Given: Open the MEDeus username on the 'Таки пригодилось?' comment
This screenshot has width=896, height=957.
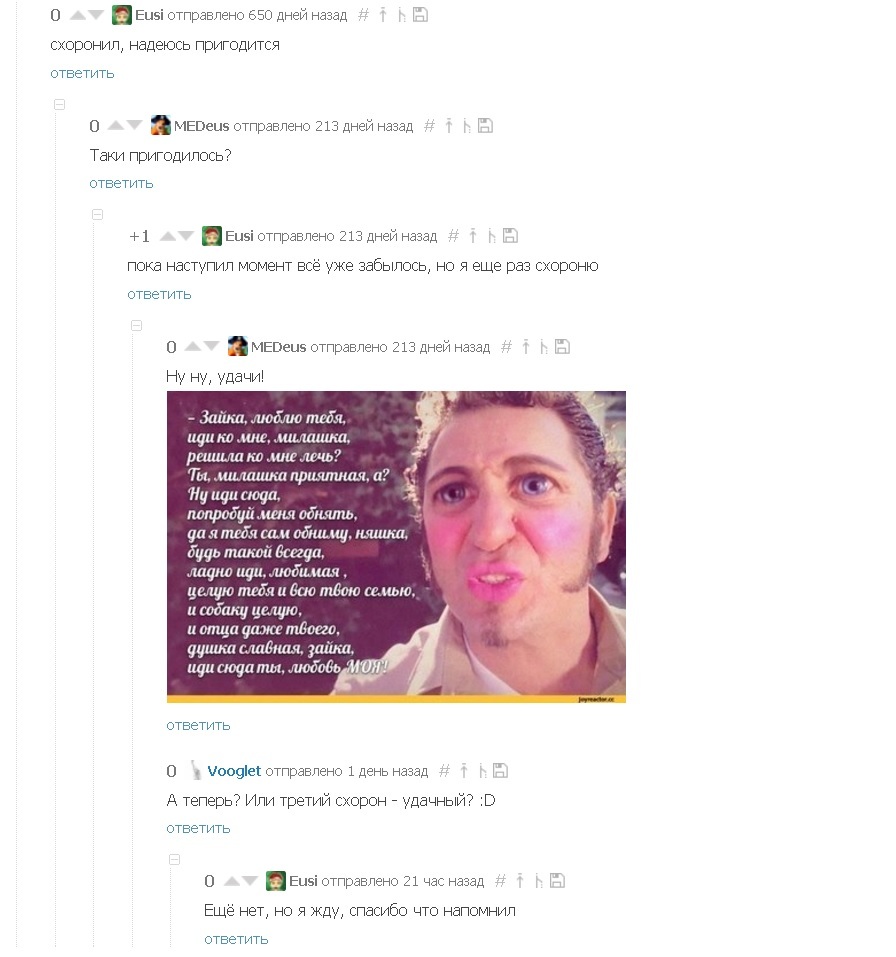Looking at the screenshot, I should point(201,126).
